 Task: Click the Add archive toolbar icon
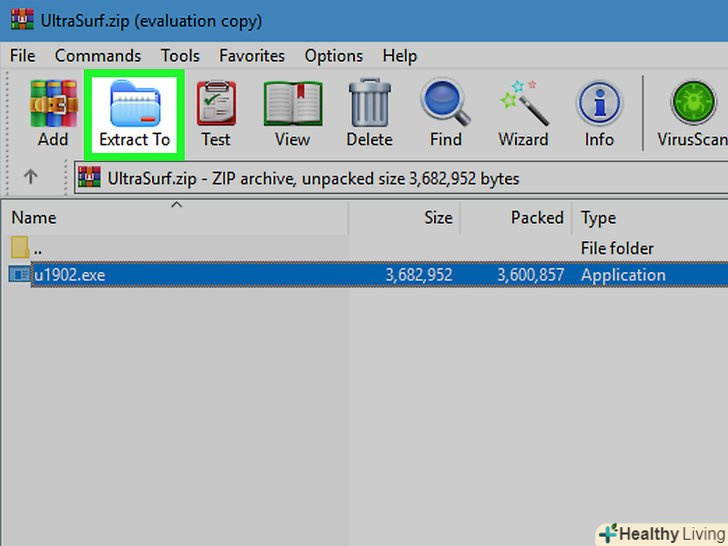coord(53,103)
